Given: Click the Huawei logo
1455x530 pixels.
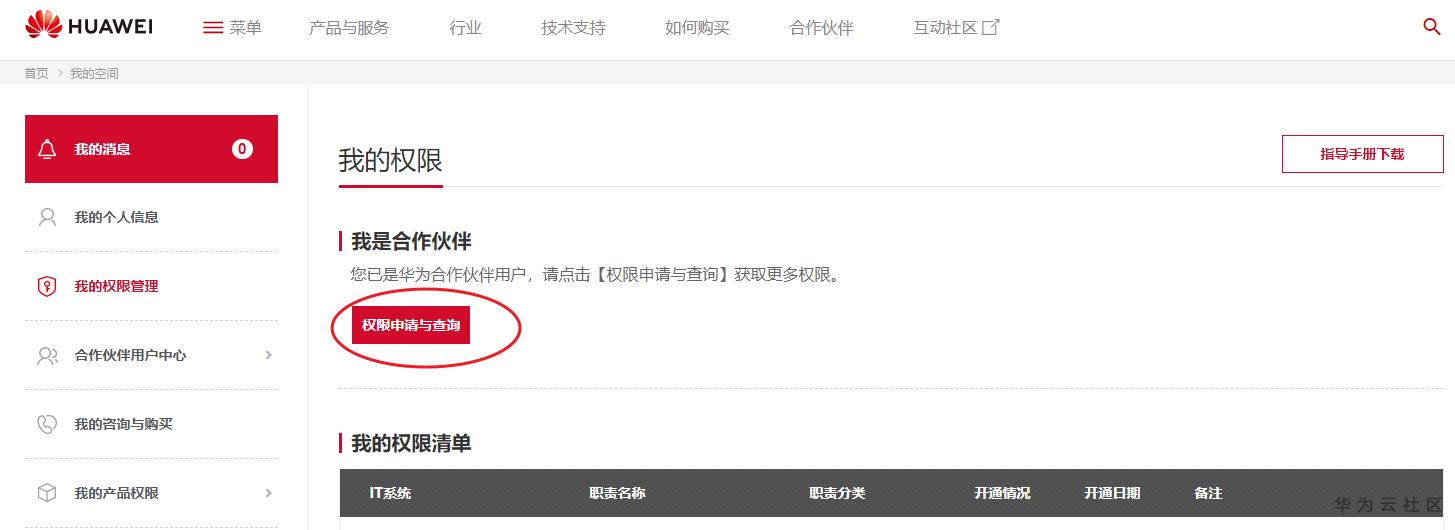Looking at the screenshot, I should click(x=88, y=26).
